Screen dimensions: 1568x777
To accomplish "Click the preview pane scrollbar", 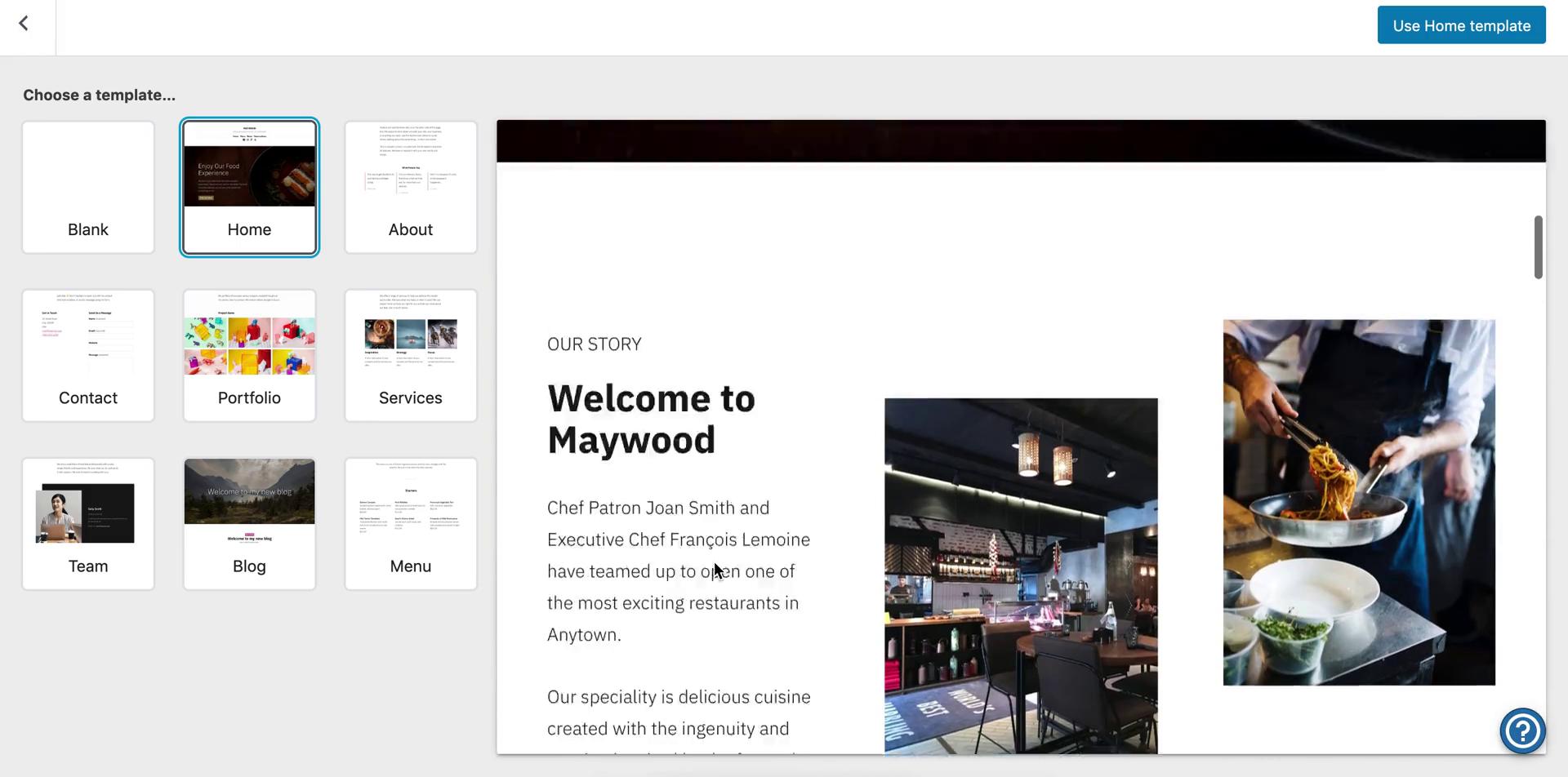I will pyautogui.click(x=1537, y=245).
